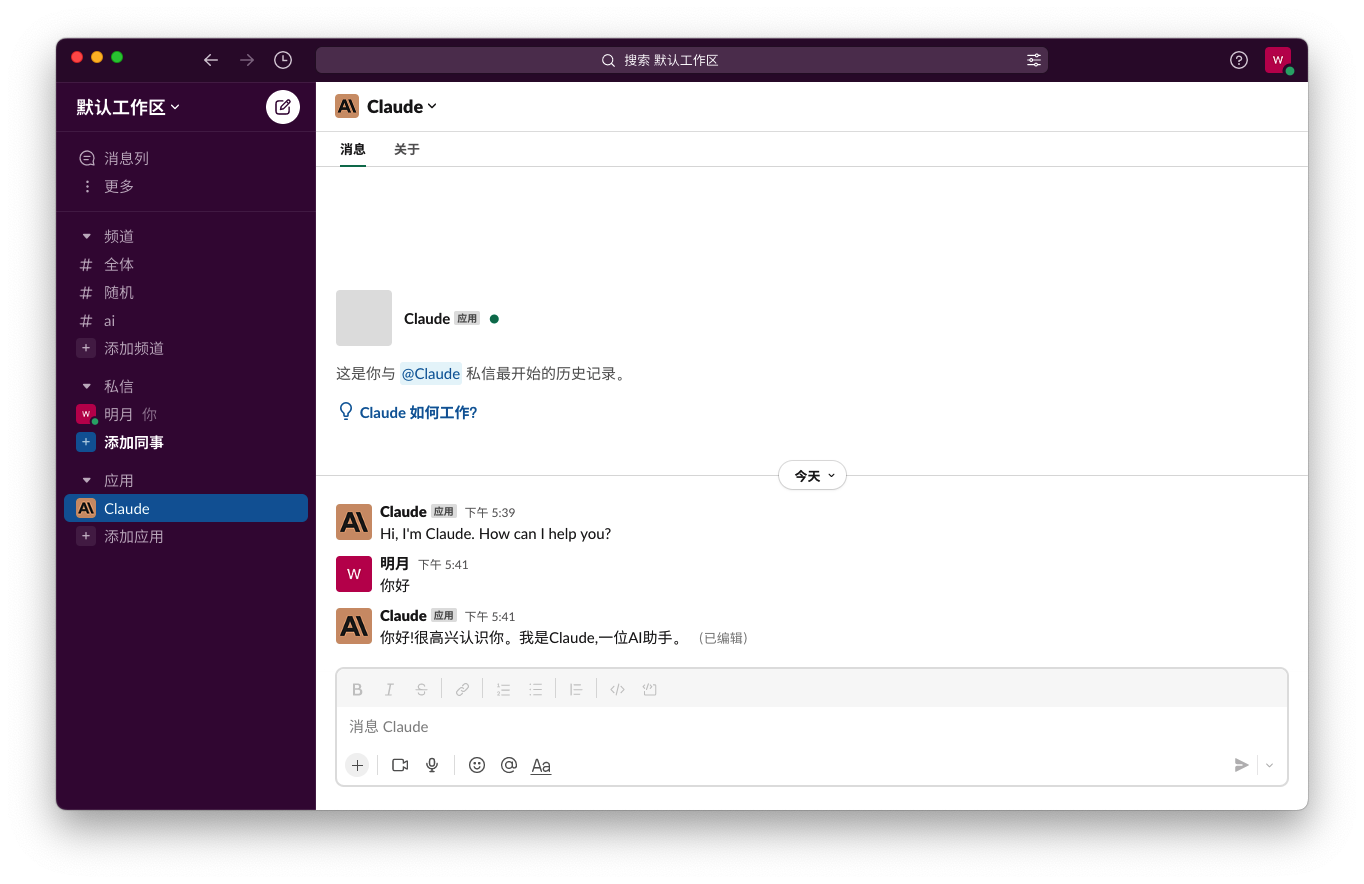Switch to the 消息 tab
This screenshot has width=1364, height=884.
click(353, 150)
